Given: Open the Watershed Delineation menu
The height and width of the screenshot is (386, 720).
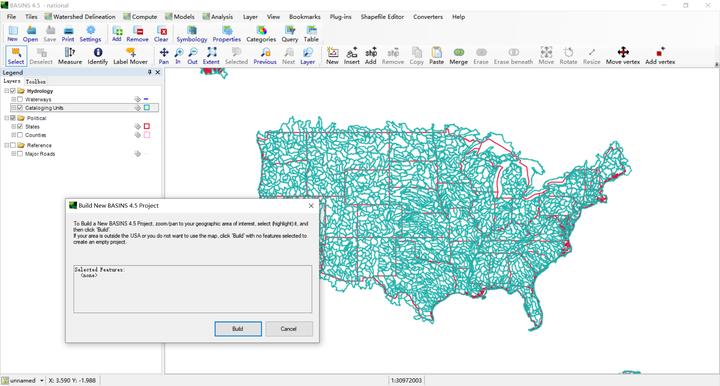Looking at the screenshot, I should click(80, 17).
